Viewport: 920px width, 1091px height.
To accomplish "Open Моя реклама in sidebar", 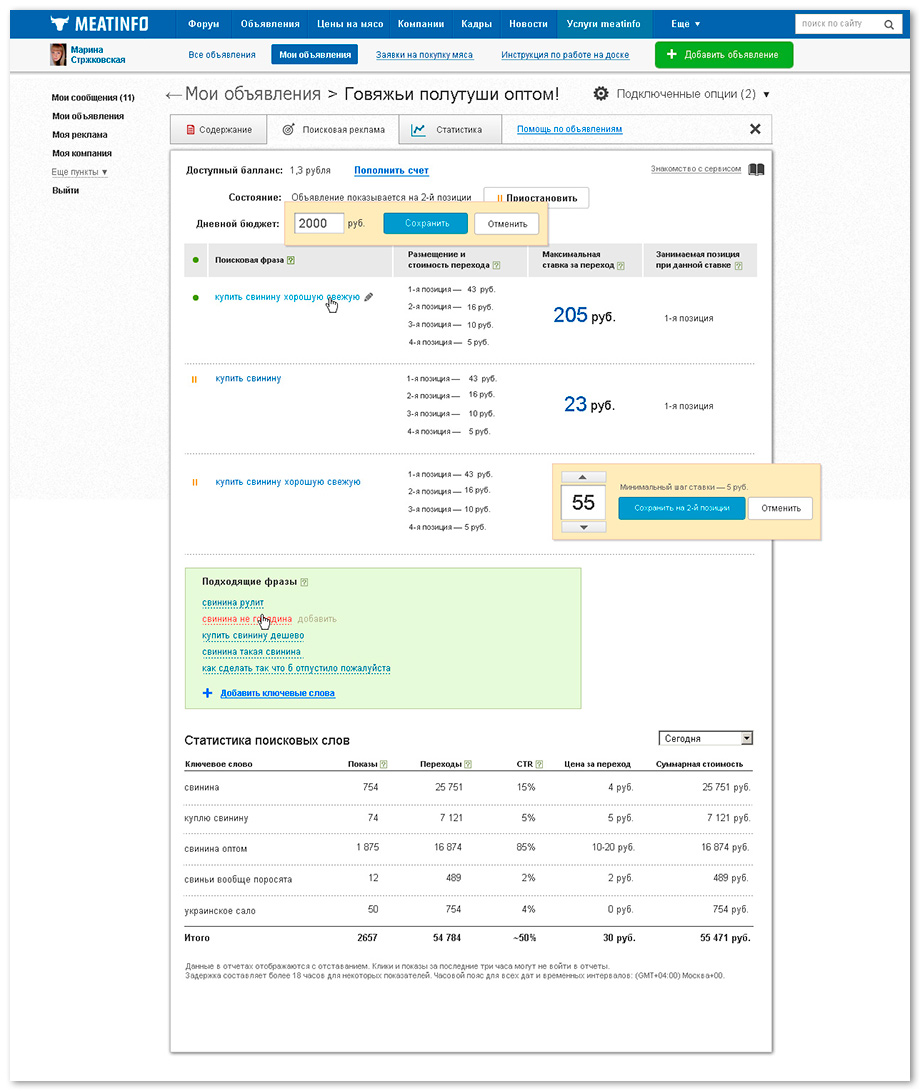I will click(79, 135).
